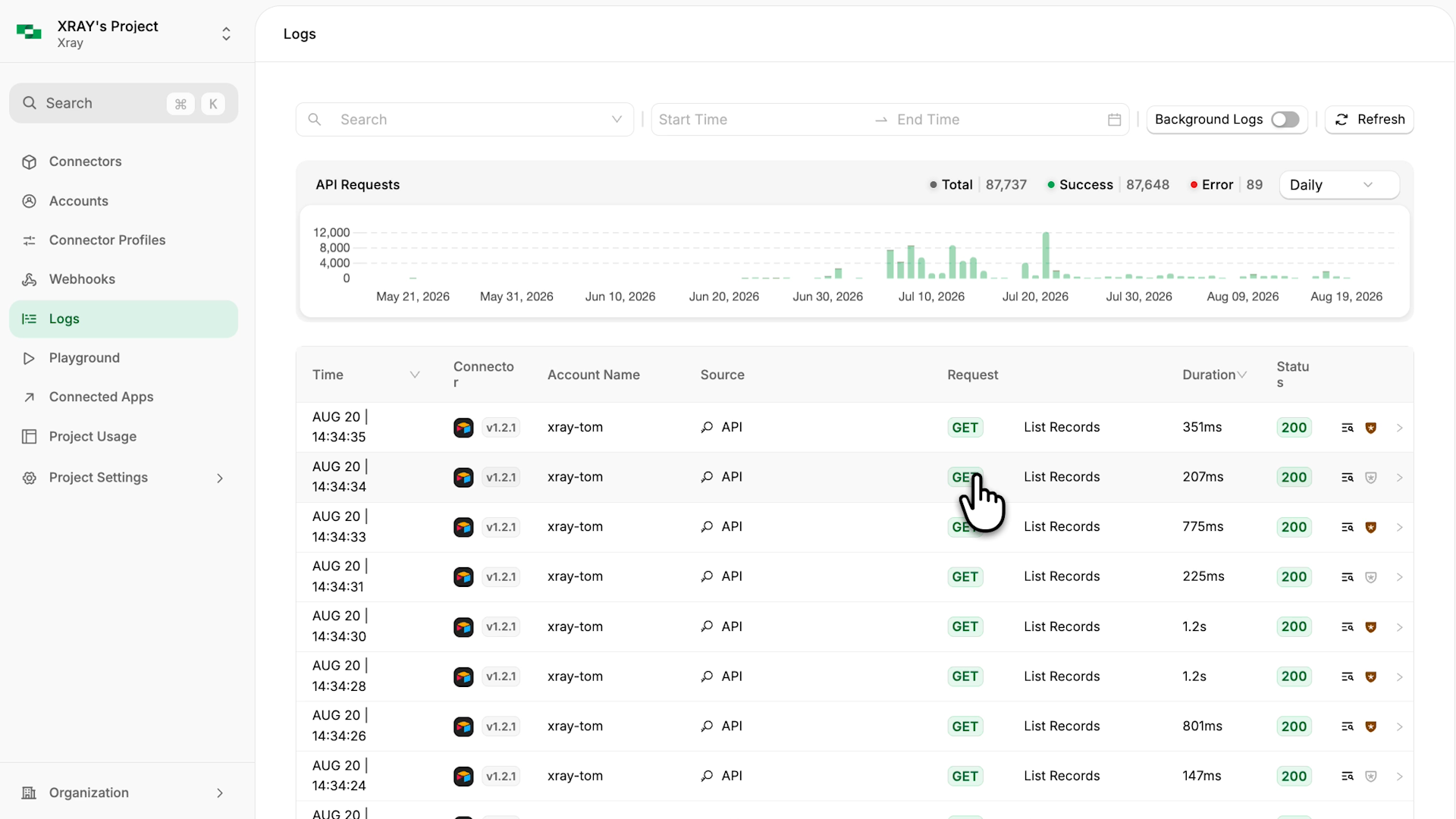Click the API source in the 14:34:24 row
This screenshot has height=819, width=1456.
pos(721,777)
